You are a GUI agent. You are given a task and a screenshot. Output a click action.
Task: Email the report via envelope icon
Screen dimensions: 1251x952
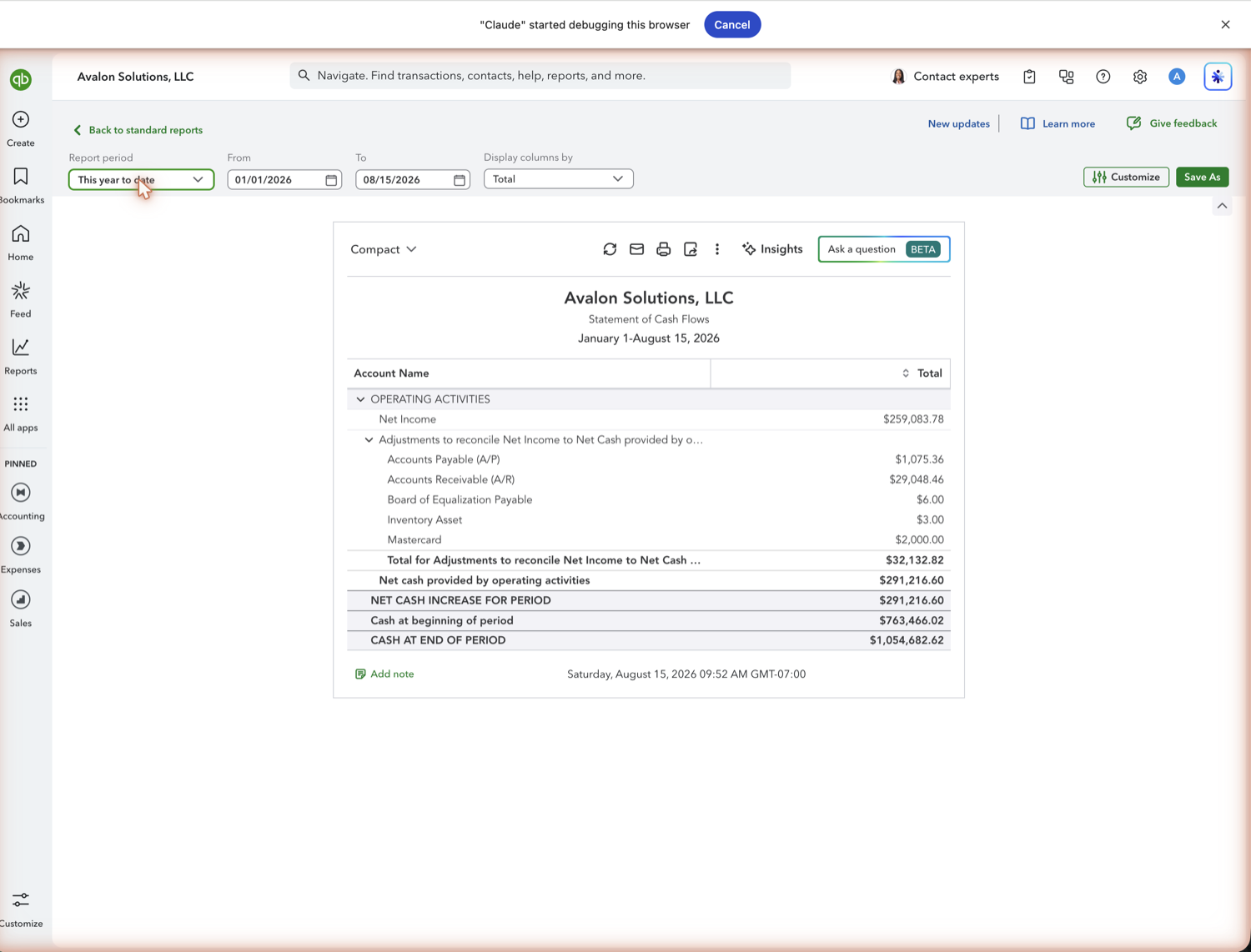pos(636,249)
